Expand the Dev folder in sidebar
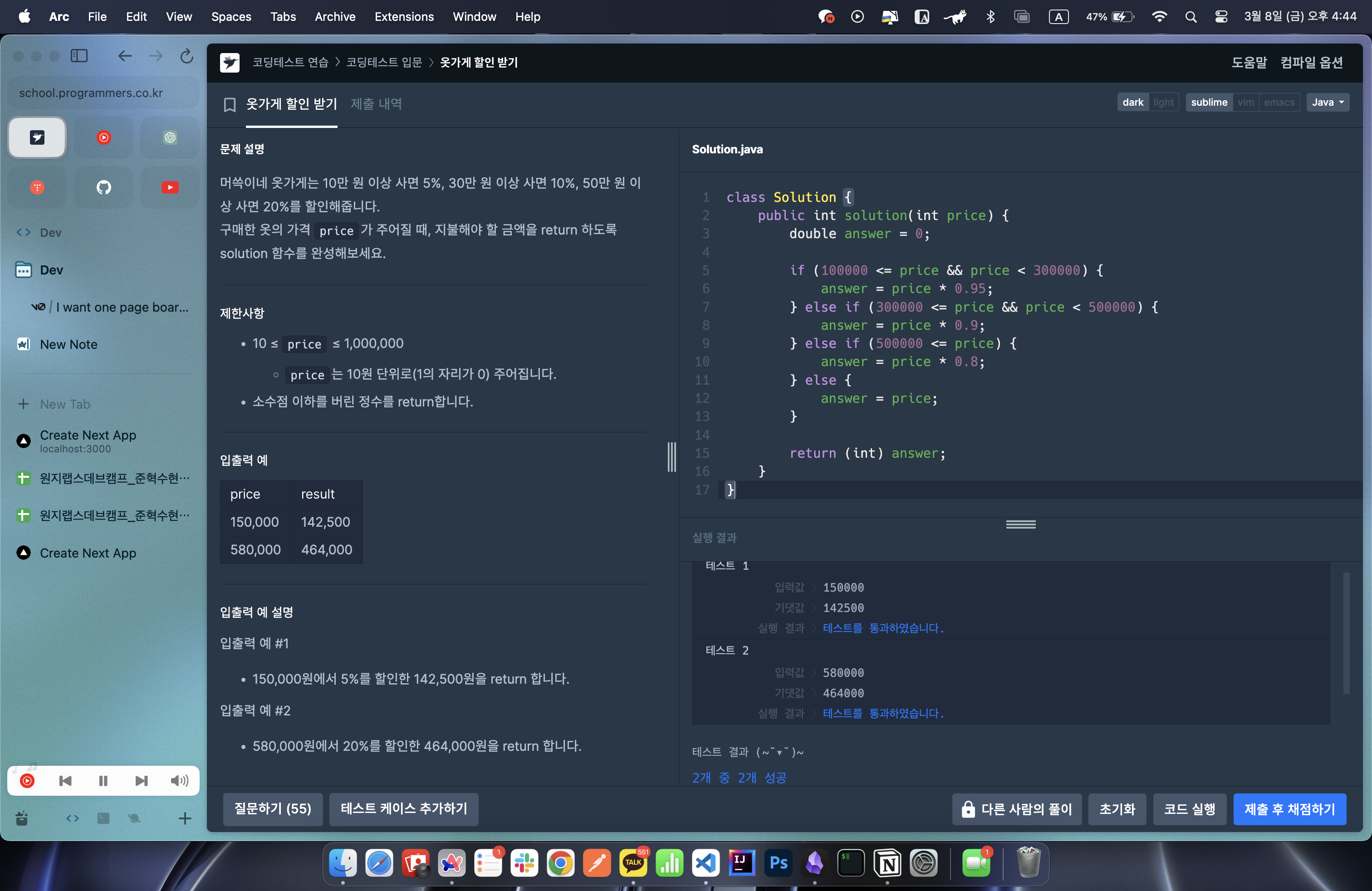The width and height of the screenshot is (1372, 891). click(x=51, y=270)
